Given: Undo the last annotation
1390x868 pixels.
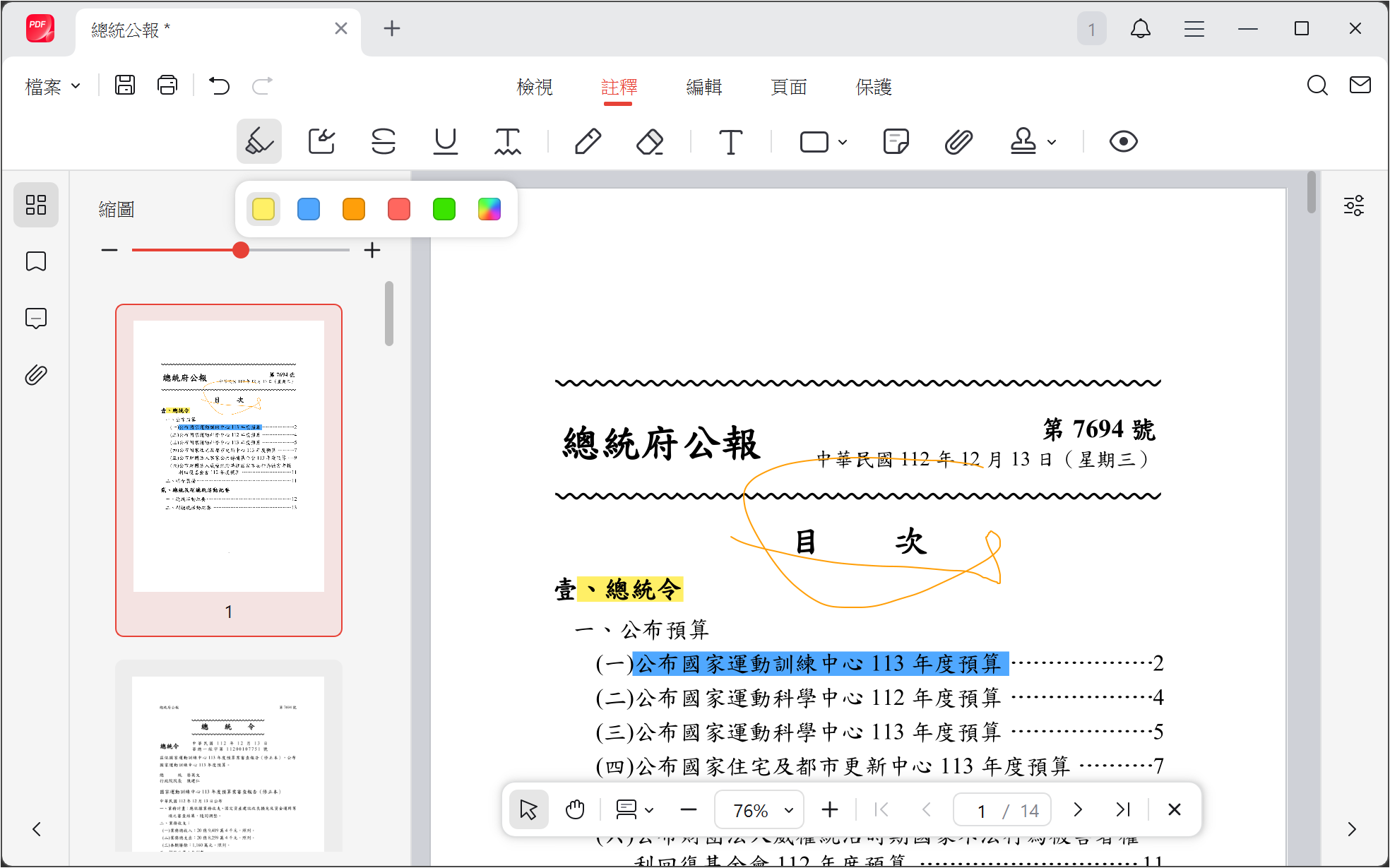Looking at the screenshot, I should pyautogui.click(x=219, y=85).
